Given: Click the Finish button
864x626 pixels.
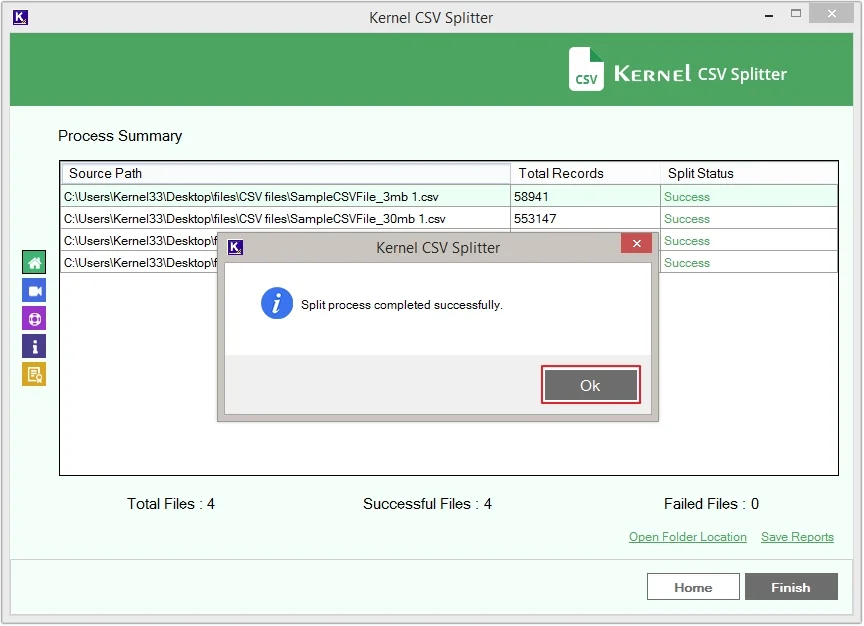Looking at the screenshot, I should pos(790,587).
